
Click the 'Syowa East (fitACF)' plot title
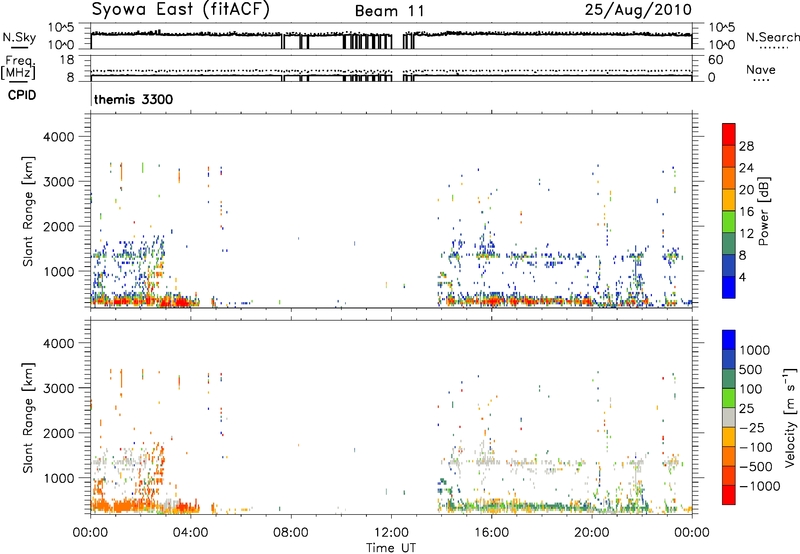click(180, 10)
